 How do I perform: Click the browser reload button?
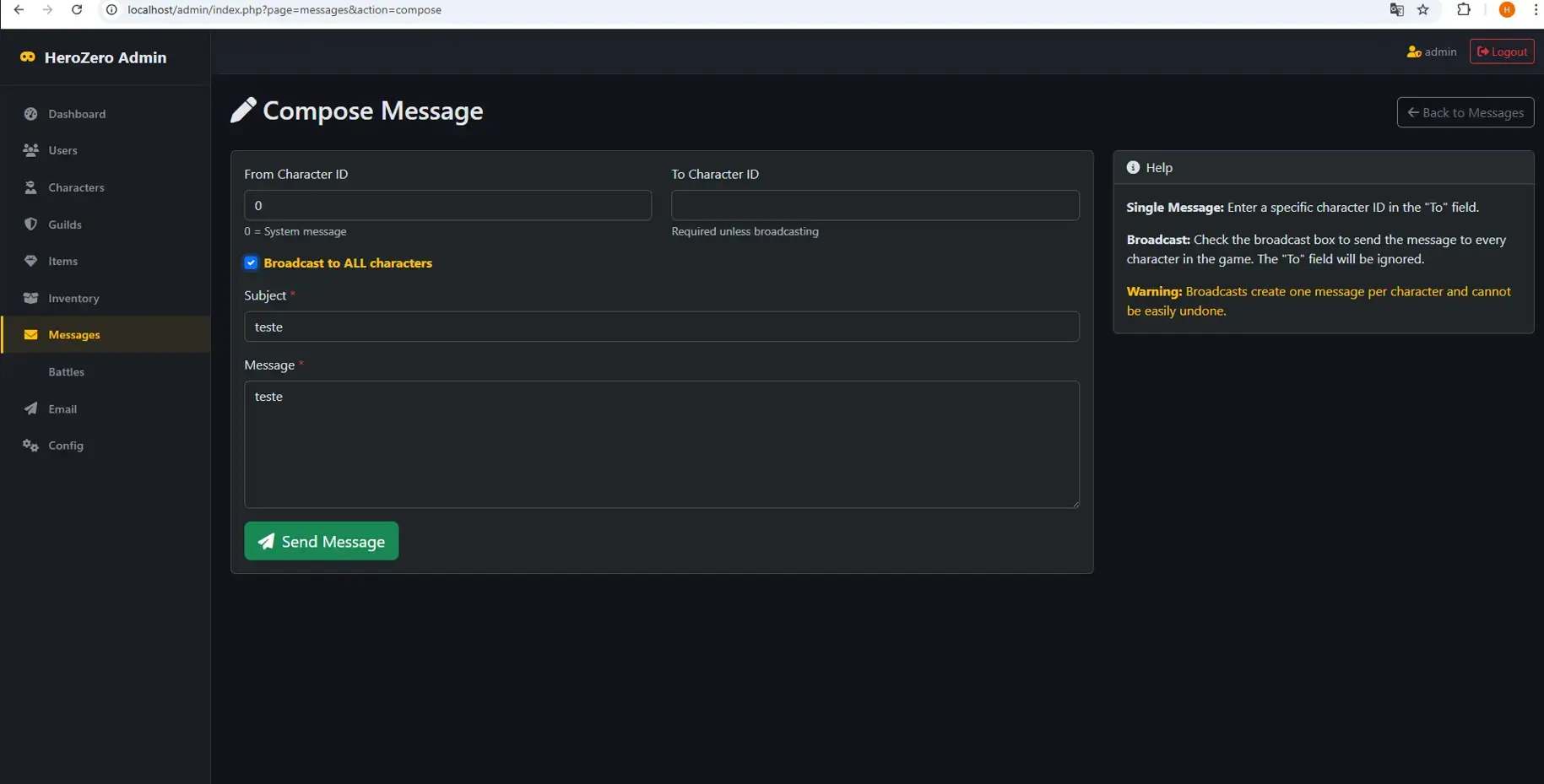pos(77,10)
